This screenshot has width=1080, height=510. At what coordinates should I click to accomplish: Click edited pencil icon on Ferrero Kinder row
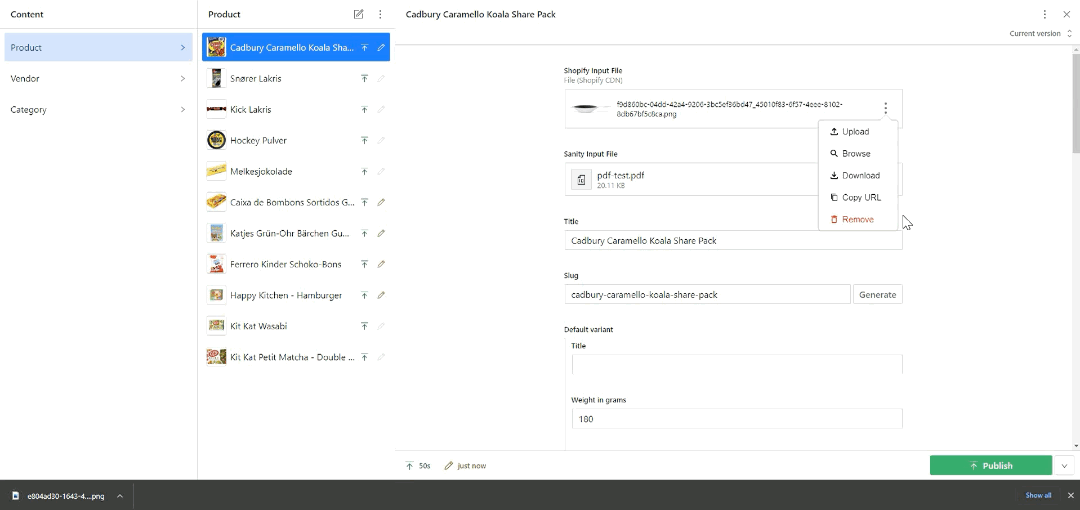point(381,264)
